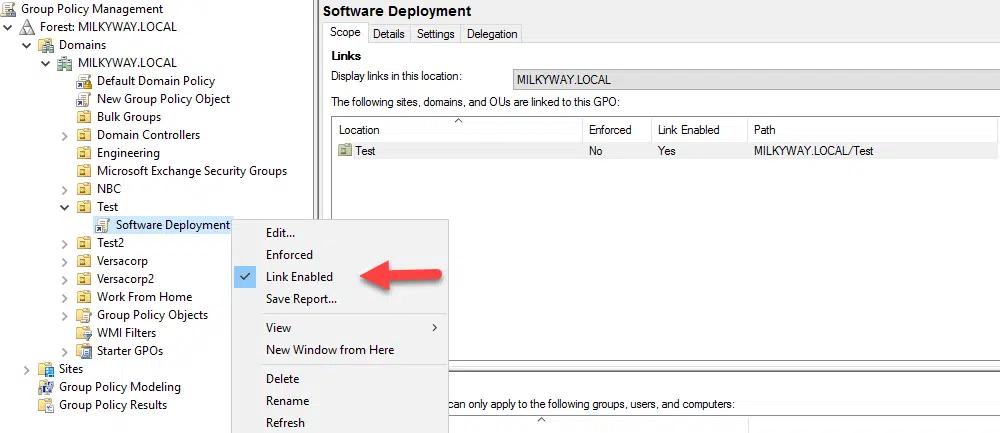
Task: Collapse the Forest MILKYWAY.LOCAL node
Action: 8,27
